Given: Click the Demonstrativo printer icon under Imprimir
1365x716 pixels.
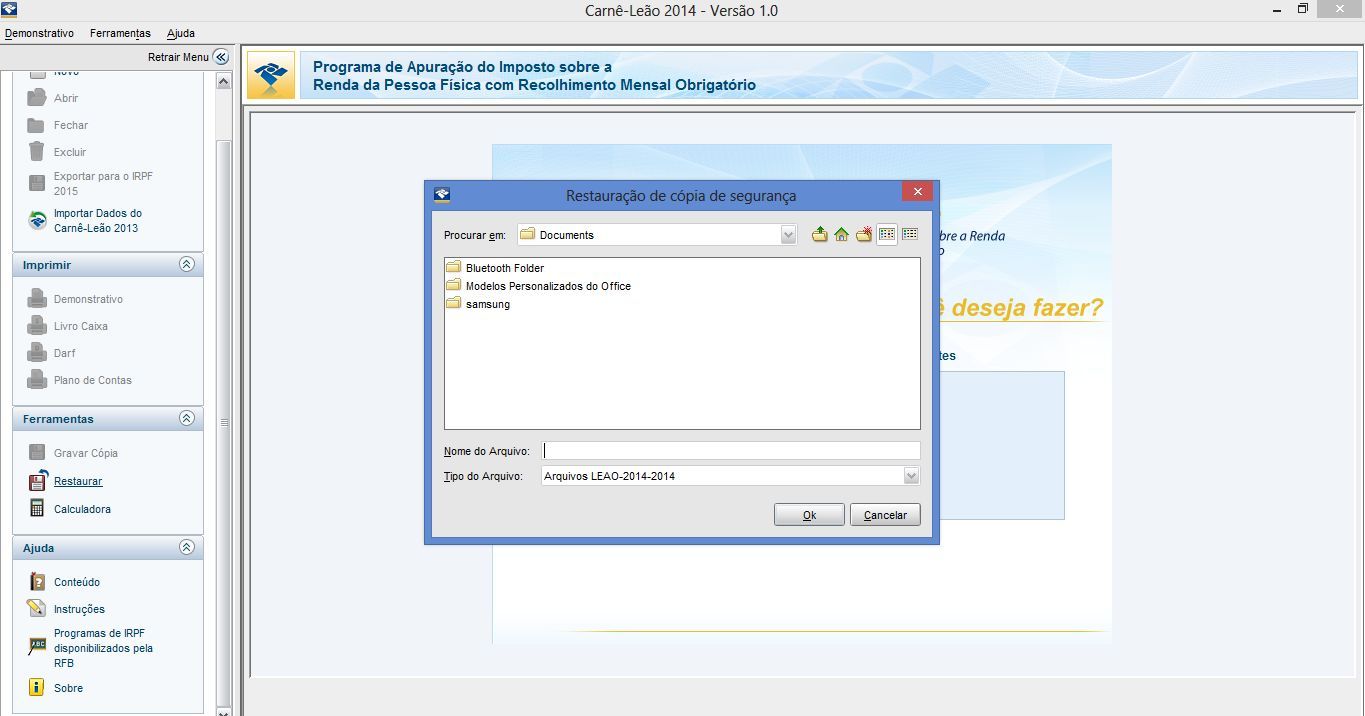Looking at the screenshot, I should tap(37, 299).
